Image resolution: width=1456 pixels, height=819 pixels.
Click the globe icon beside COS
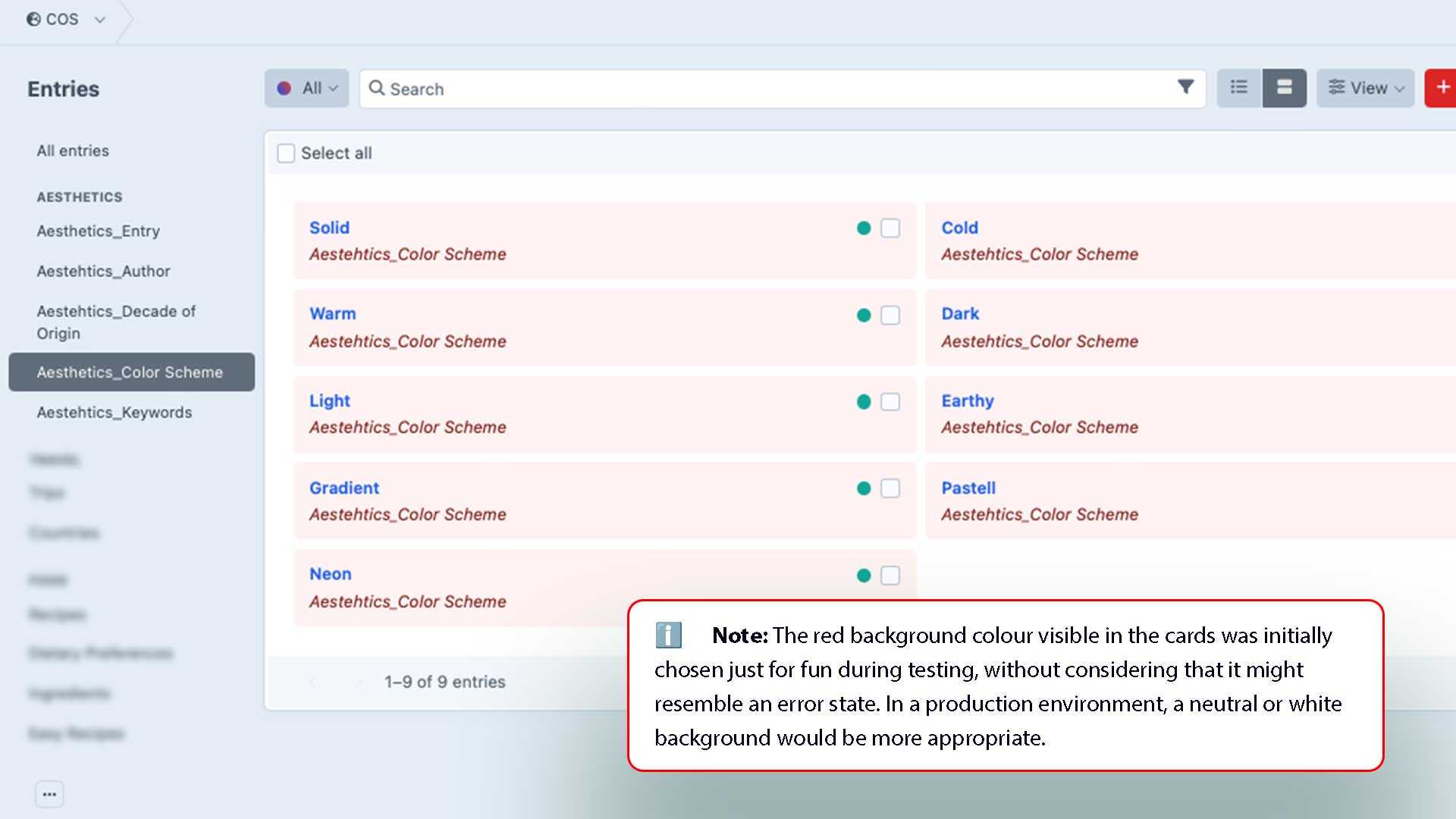(x=33, y=20)
